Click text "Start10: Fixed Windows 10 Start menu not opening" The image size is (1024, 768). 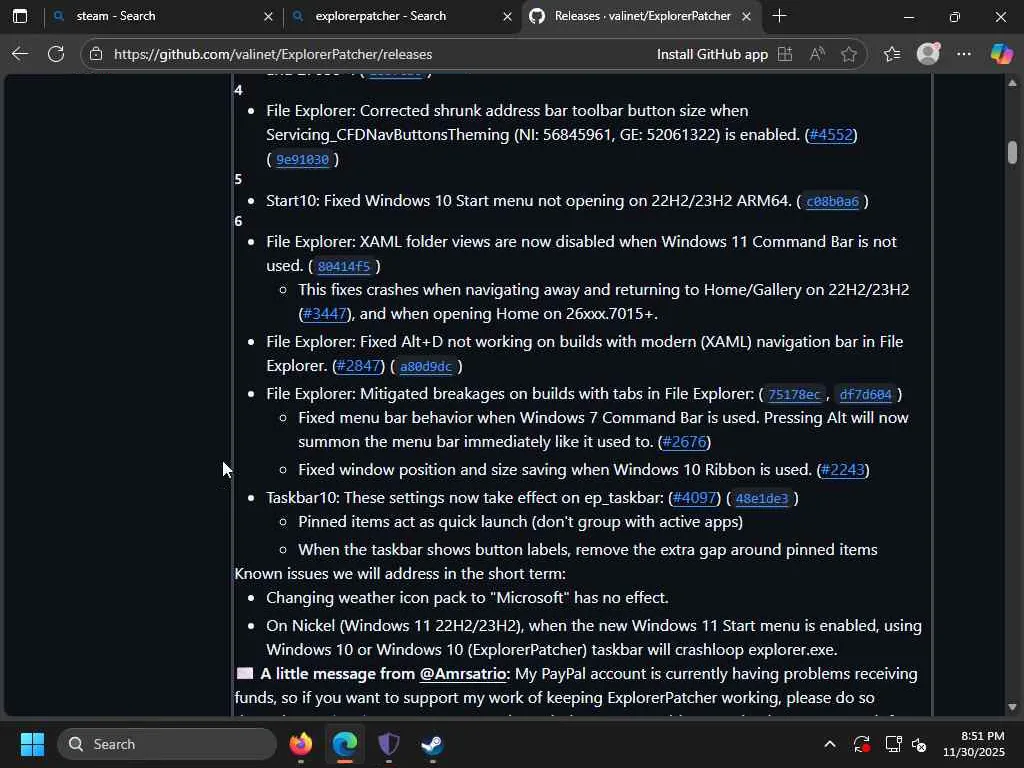coord(447,200)
